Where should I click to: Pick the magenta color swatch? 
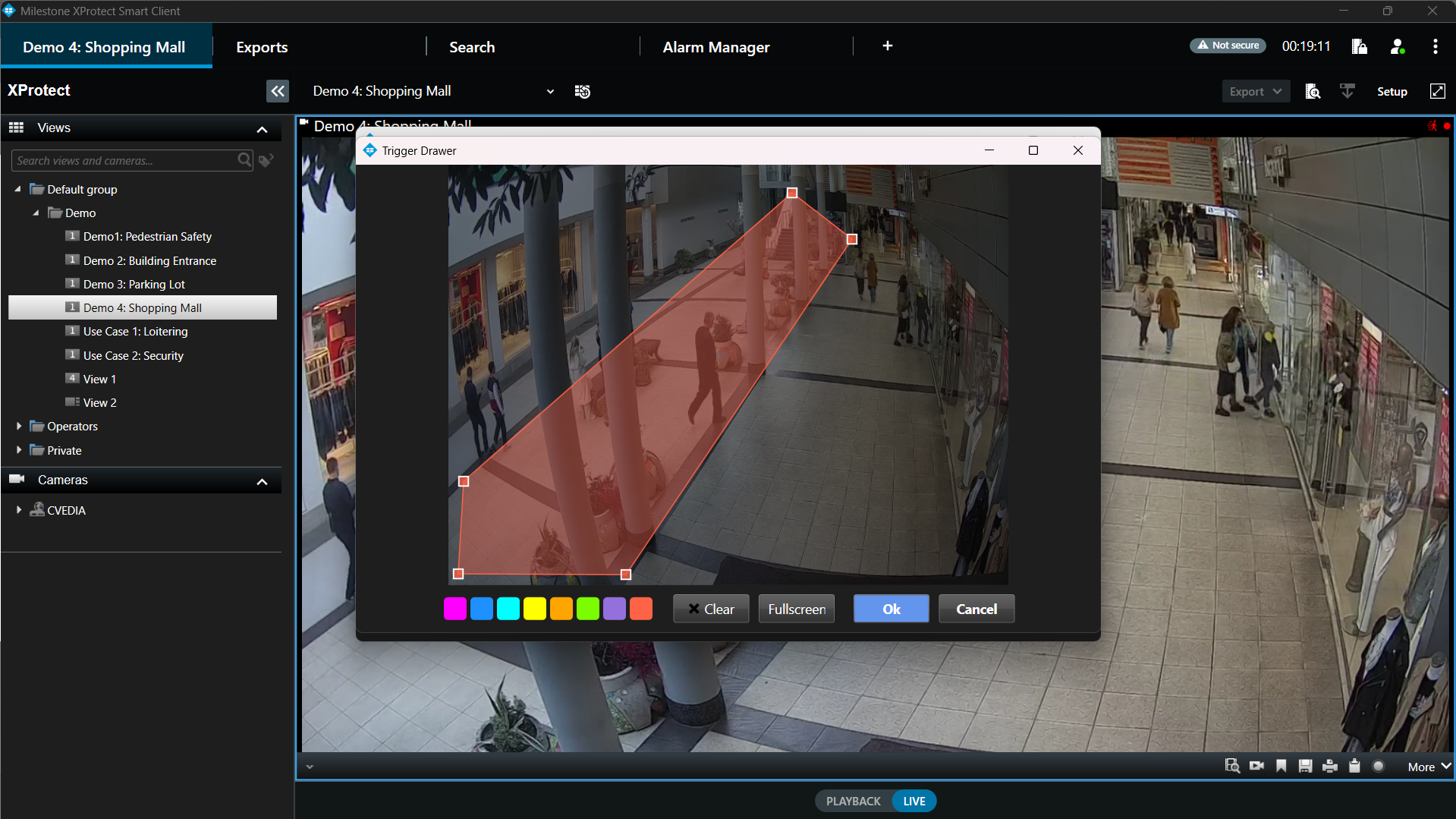click(x=455, y=609)
